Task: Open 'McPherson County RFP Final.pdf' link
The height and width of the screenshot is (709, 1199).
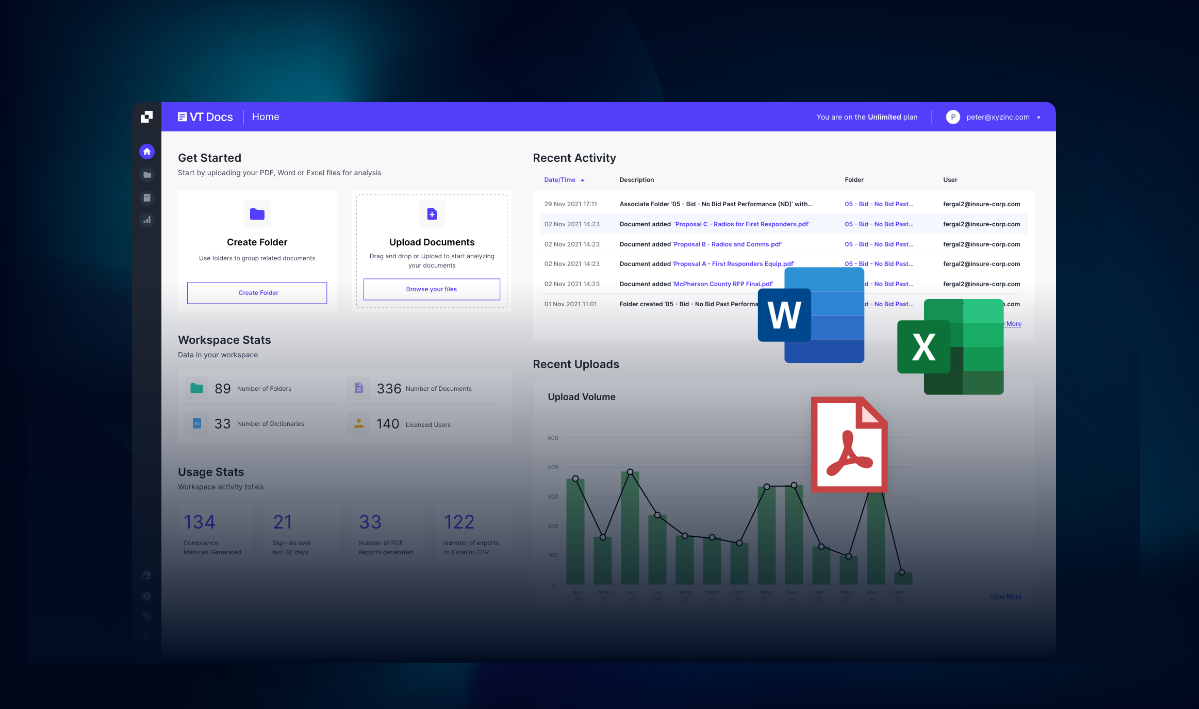Action: [x=723, y=283]
